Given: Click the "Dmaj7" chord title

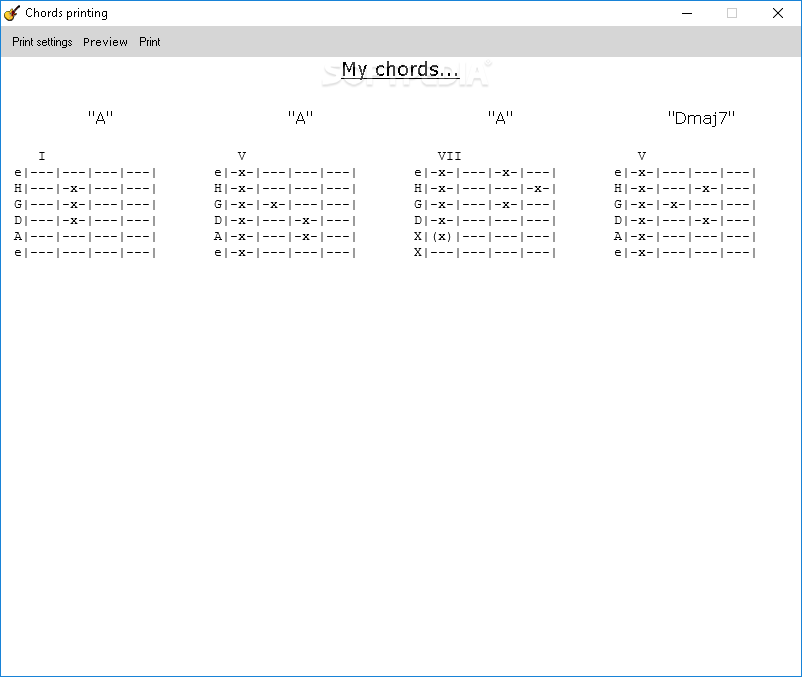Looking at the screenshot, I should pyautogui.click(x=701, y=118).
